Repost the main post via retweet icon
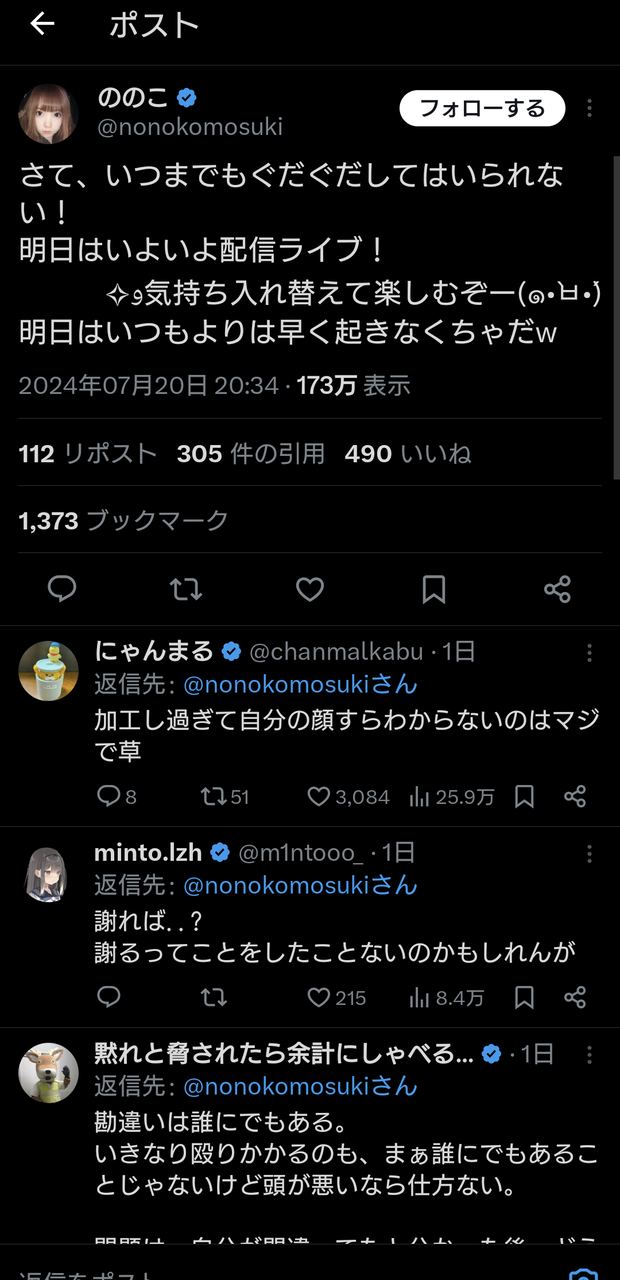Viewport: 620px width, 1280px height. 186,590
